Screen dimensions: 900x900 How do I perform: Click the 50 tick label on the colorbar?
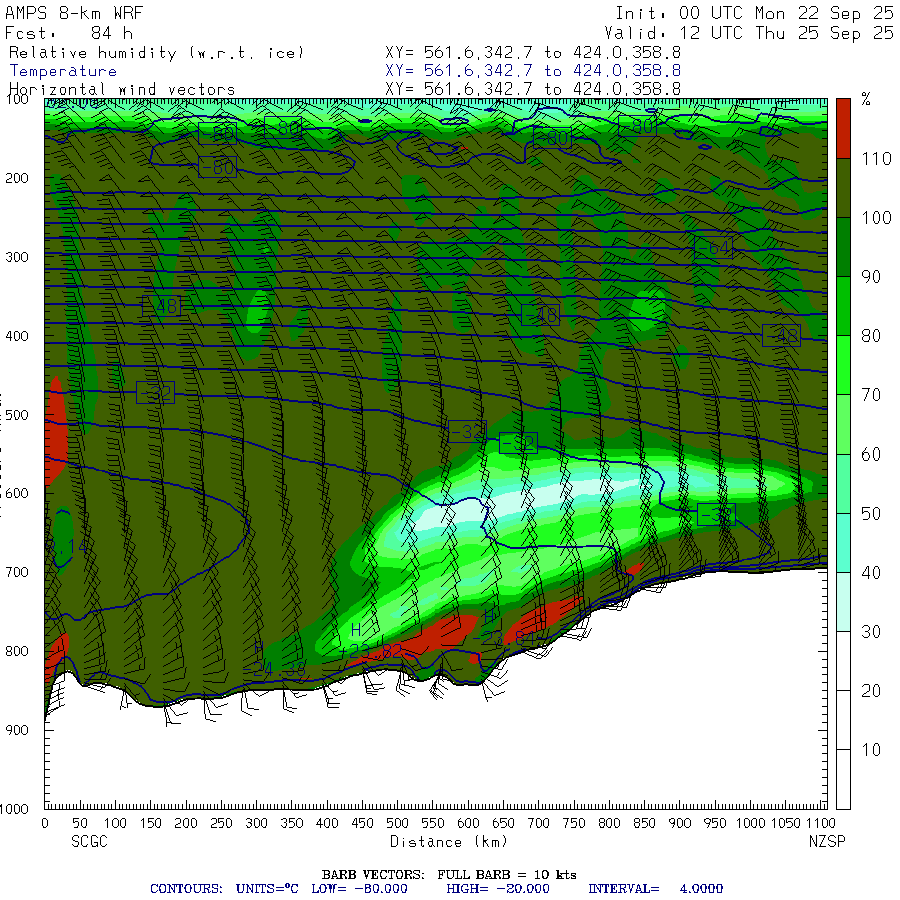coord(869,513)
